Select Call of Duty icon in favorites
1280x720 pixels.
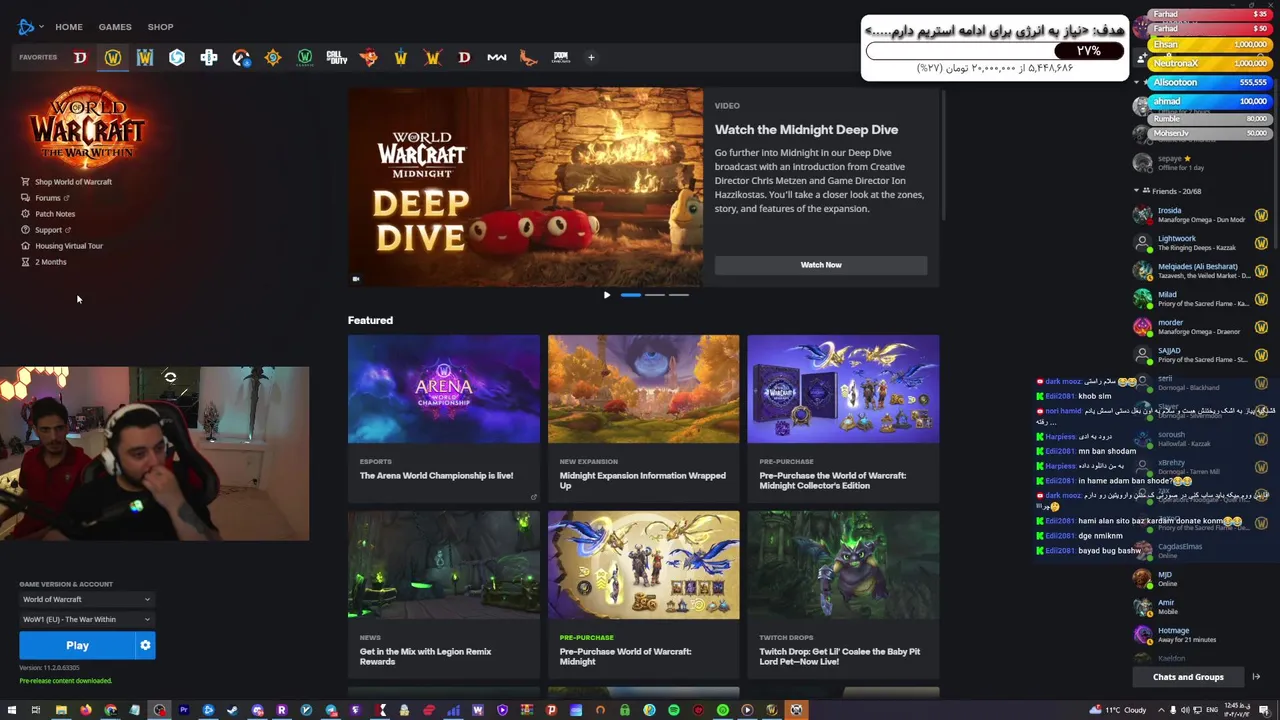coord(337,58)
